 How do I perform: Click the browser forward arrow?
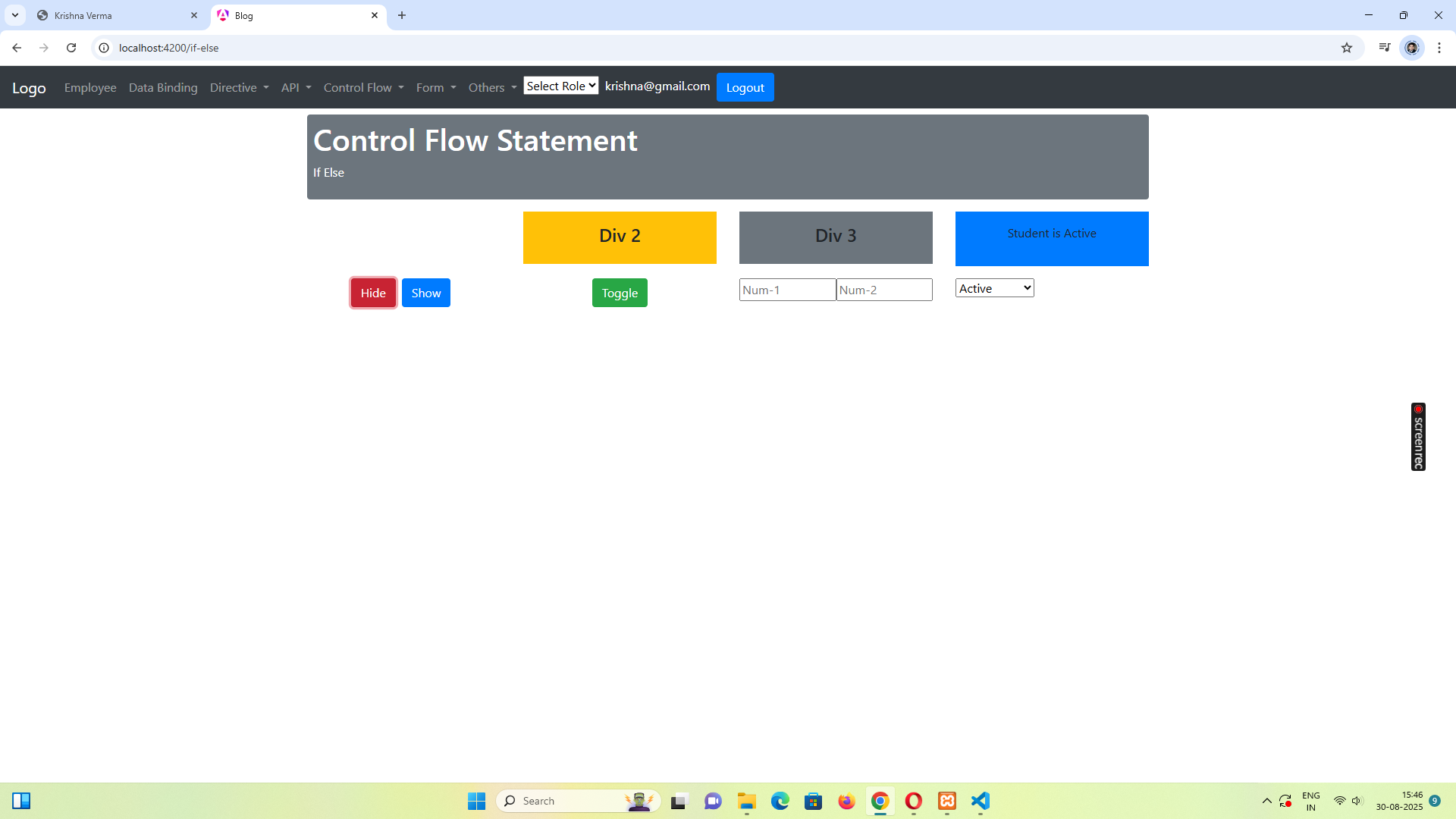44,48
